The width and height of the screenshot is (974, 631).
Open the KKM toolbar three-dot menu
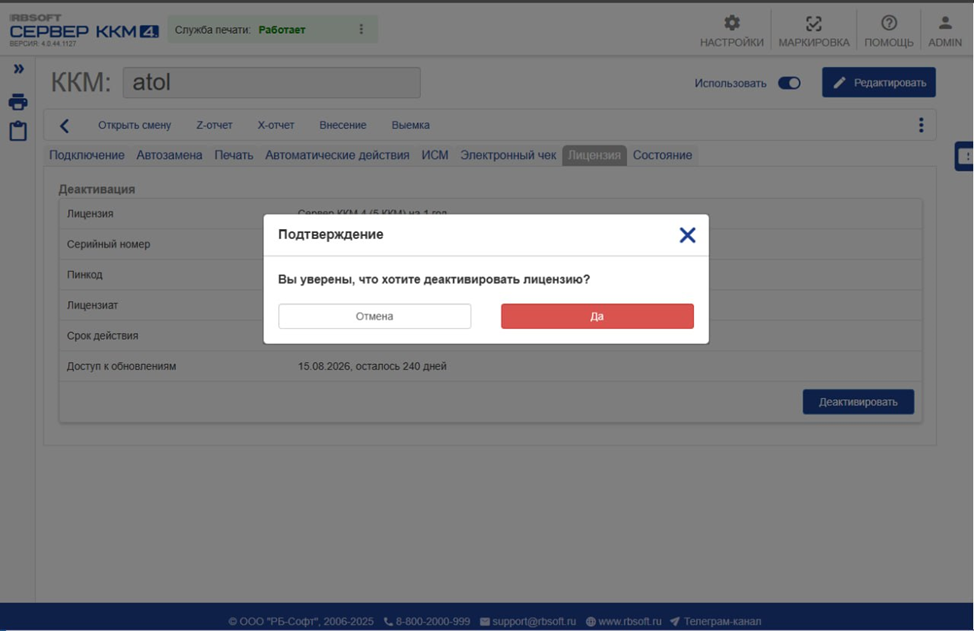pyautogui.click(x=920, y=125)
